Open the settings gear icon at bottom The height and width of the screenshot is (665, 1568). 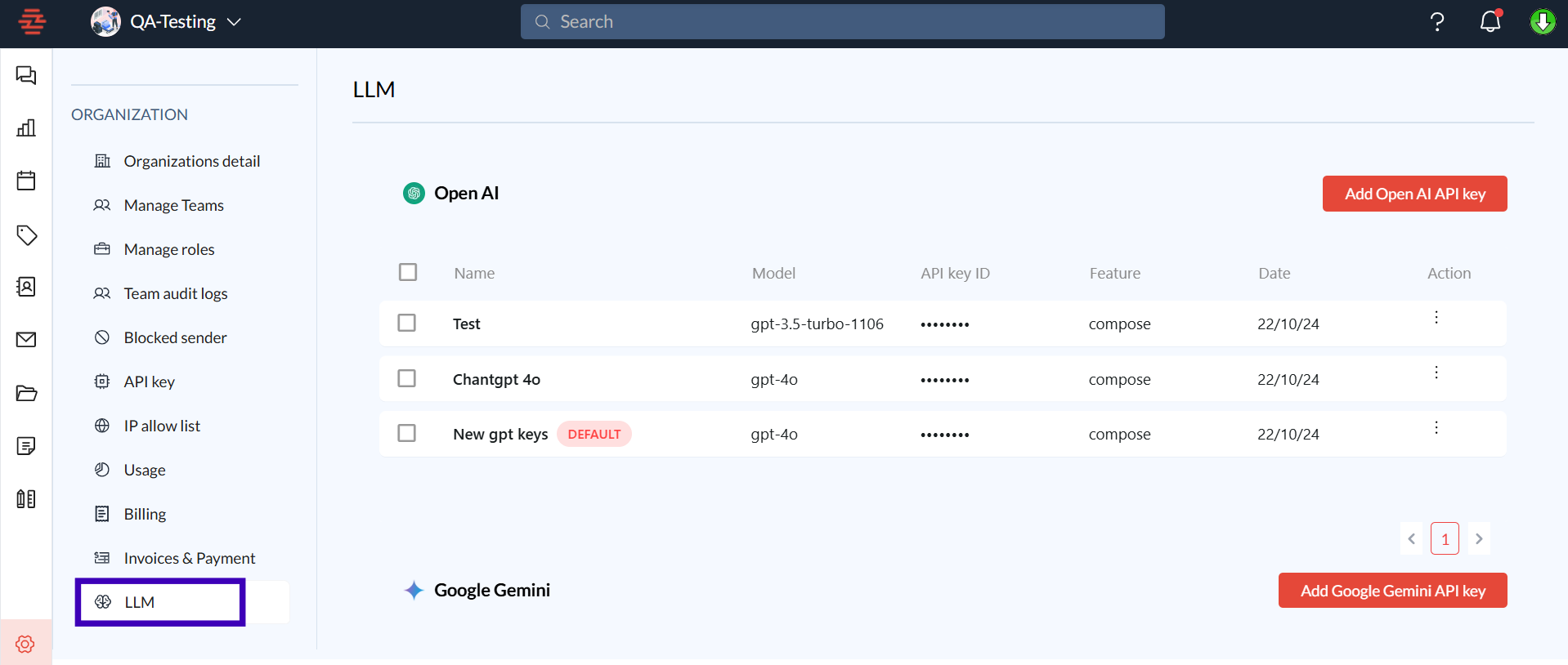(x=25, y=644)
